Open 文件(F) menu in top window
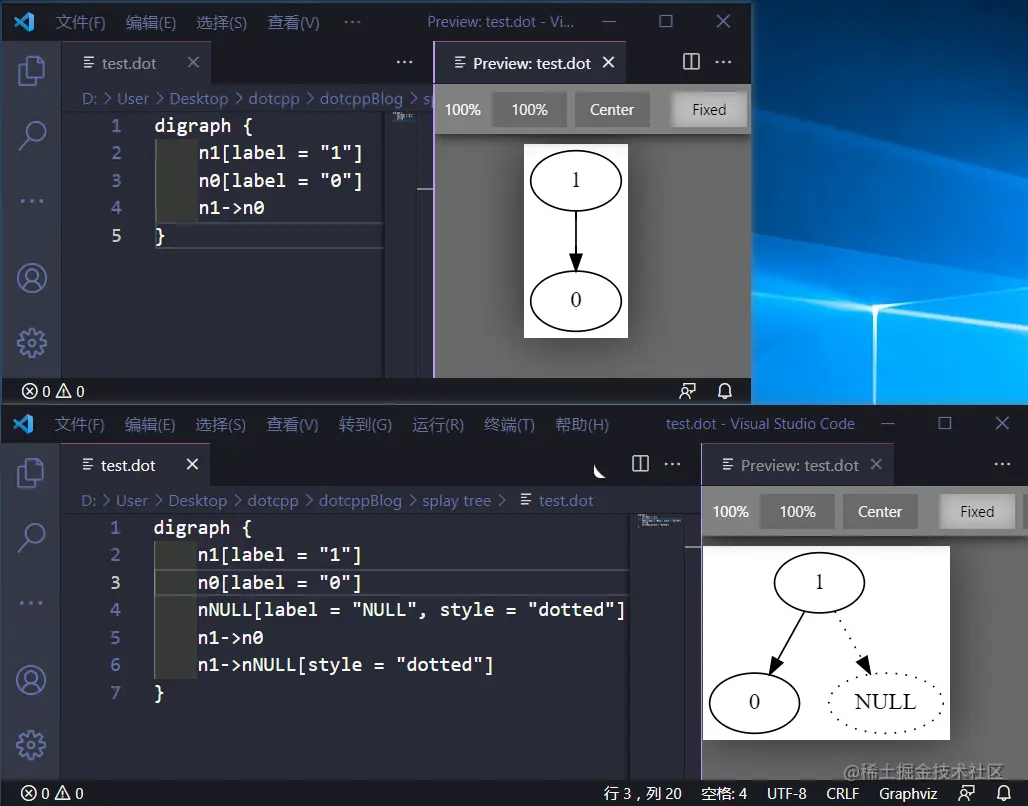Viewport: 1028px width, 806px height. coord(81,22)
